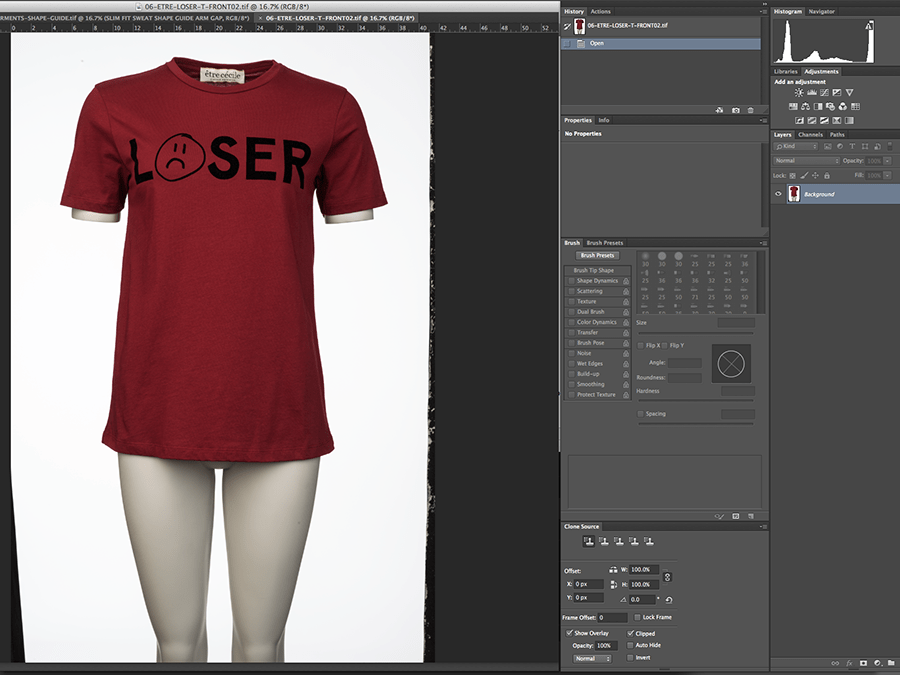Open Clone Source overlay blend mode dropdown
This screenshot has height=675, width=900.
pos(591,658)
